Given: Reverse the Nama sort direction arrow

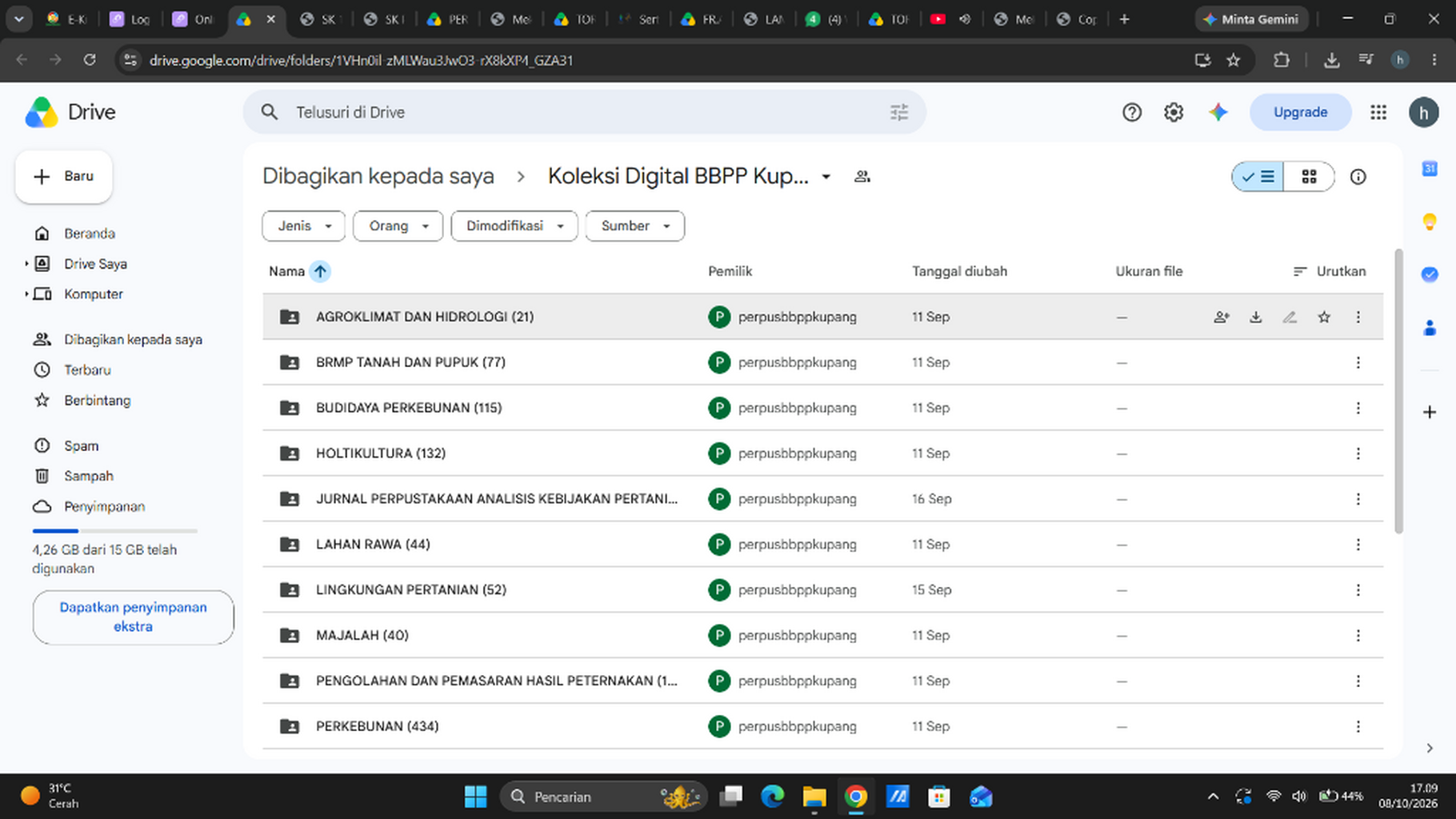Looking at the screenshot, I should tap(320, 272).
